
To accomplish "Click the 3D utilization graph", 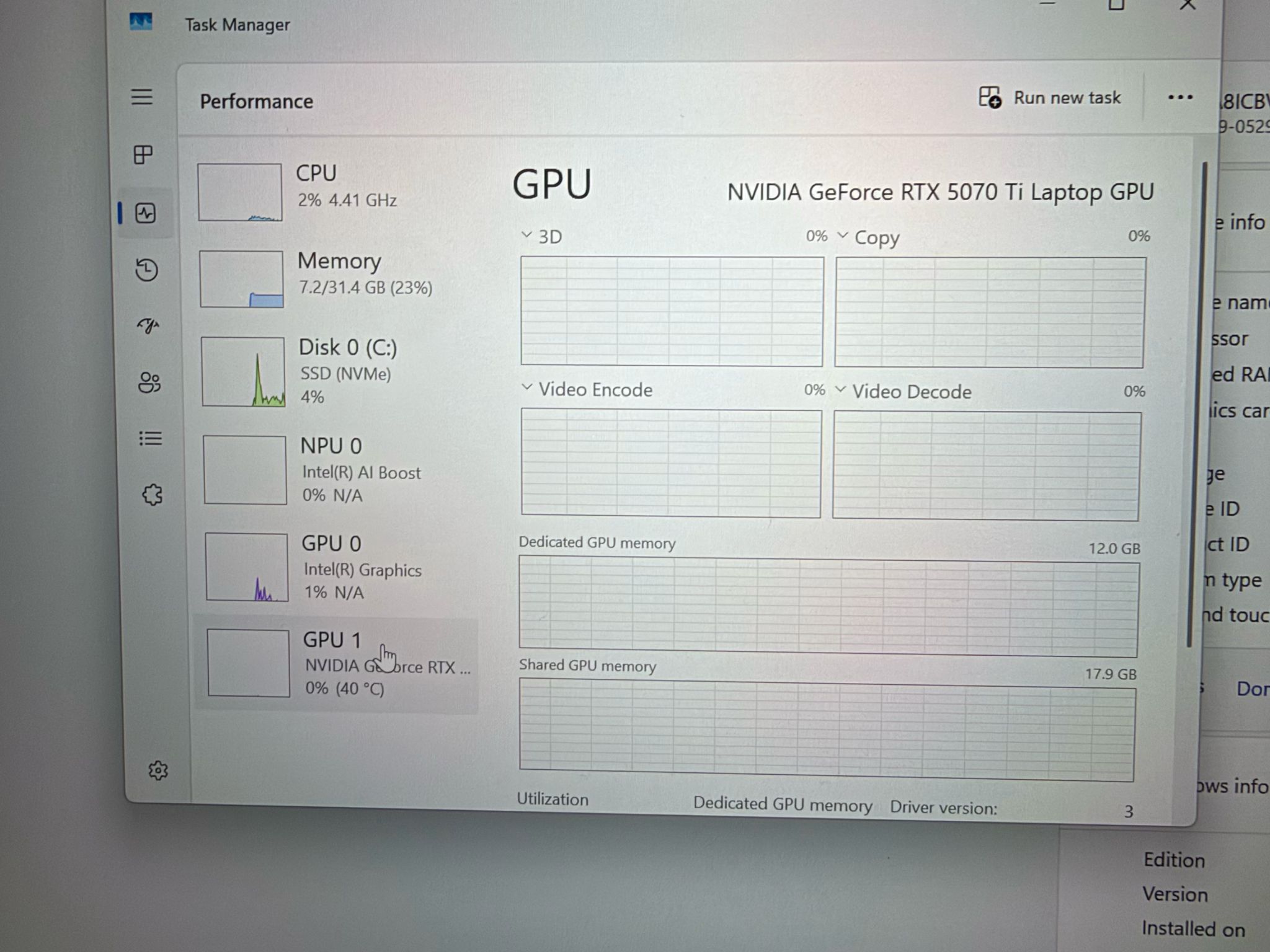I will click(672, 311).
